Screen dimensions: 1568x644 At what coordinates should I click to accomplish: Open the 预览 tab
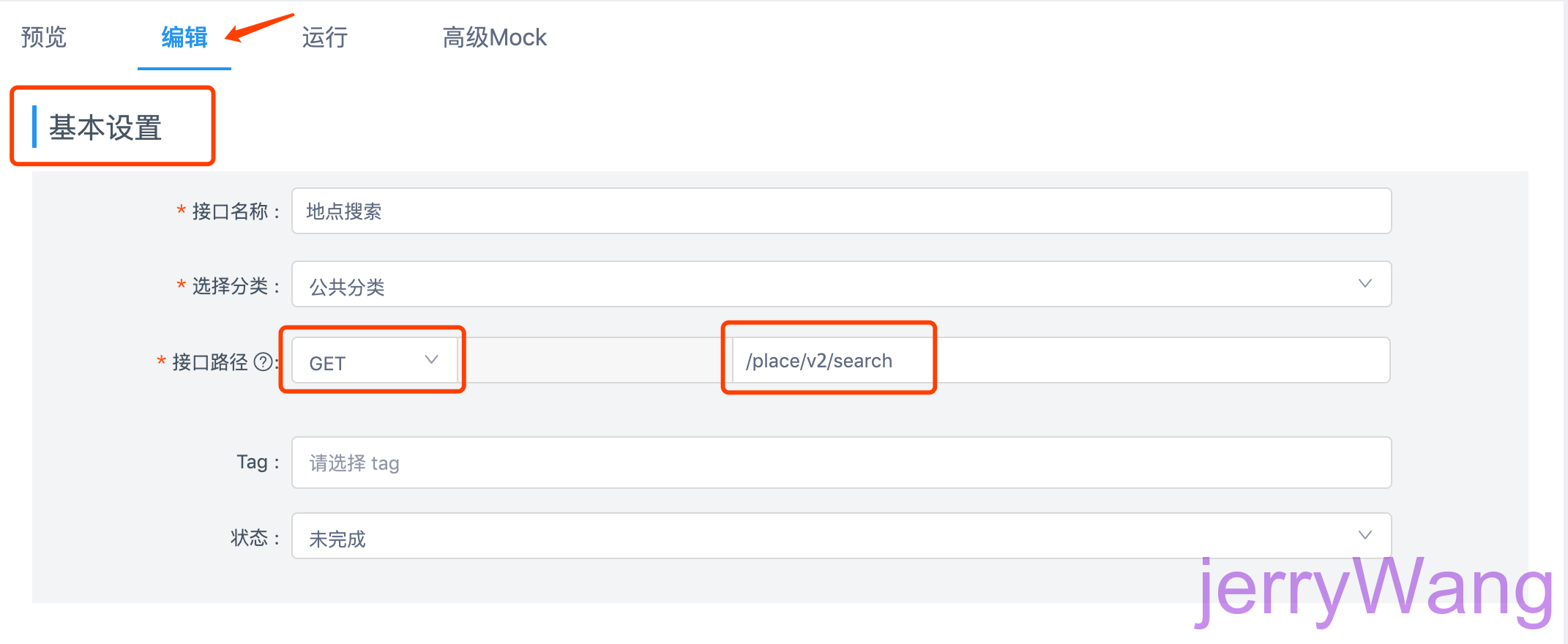pos(44,37)
